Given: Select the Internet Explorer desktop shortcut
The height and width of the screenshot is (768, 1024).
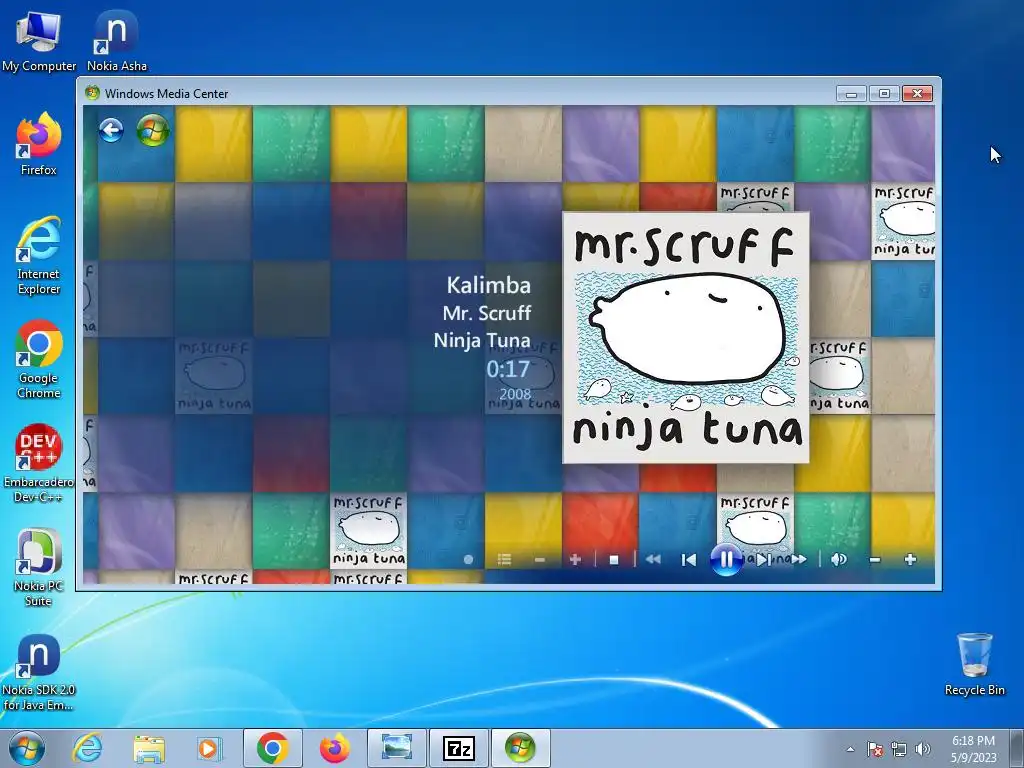Looking at the screenshot, I should click(x=39, y=255).
